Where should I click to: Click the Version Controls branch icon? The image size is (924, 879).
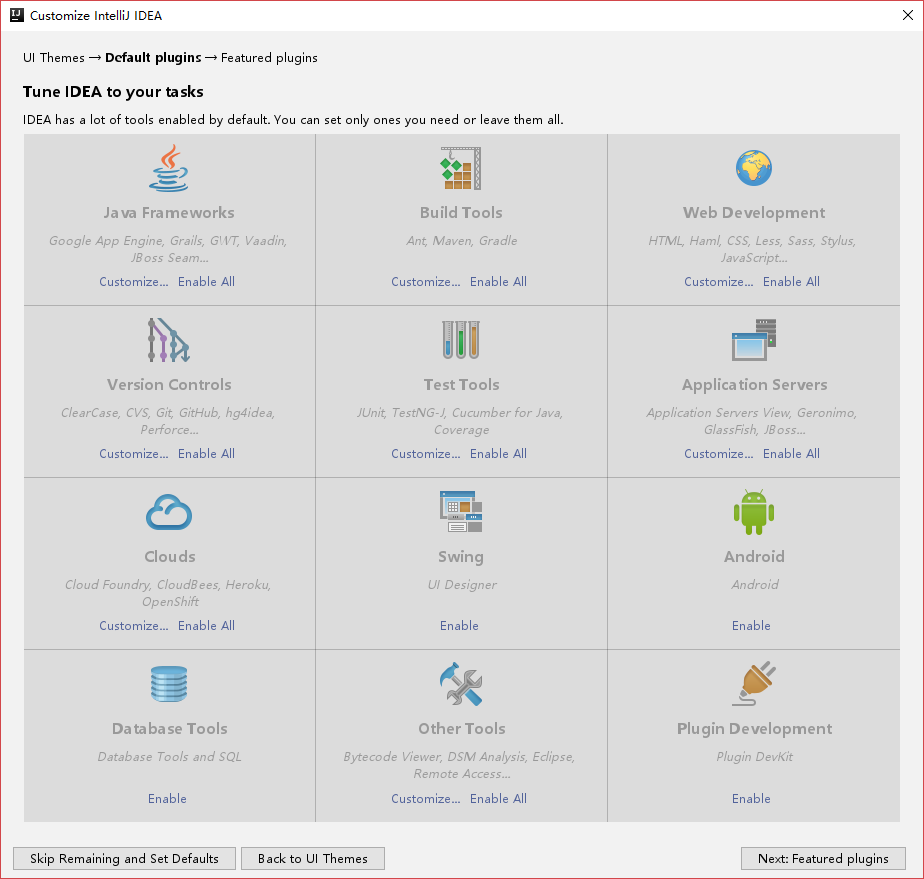click(x=169, y=340)
